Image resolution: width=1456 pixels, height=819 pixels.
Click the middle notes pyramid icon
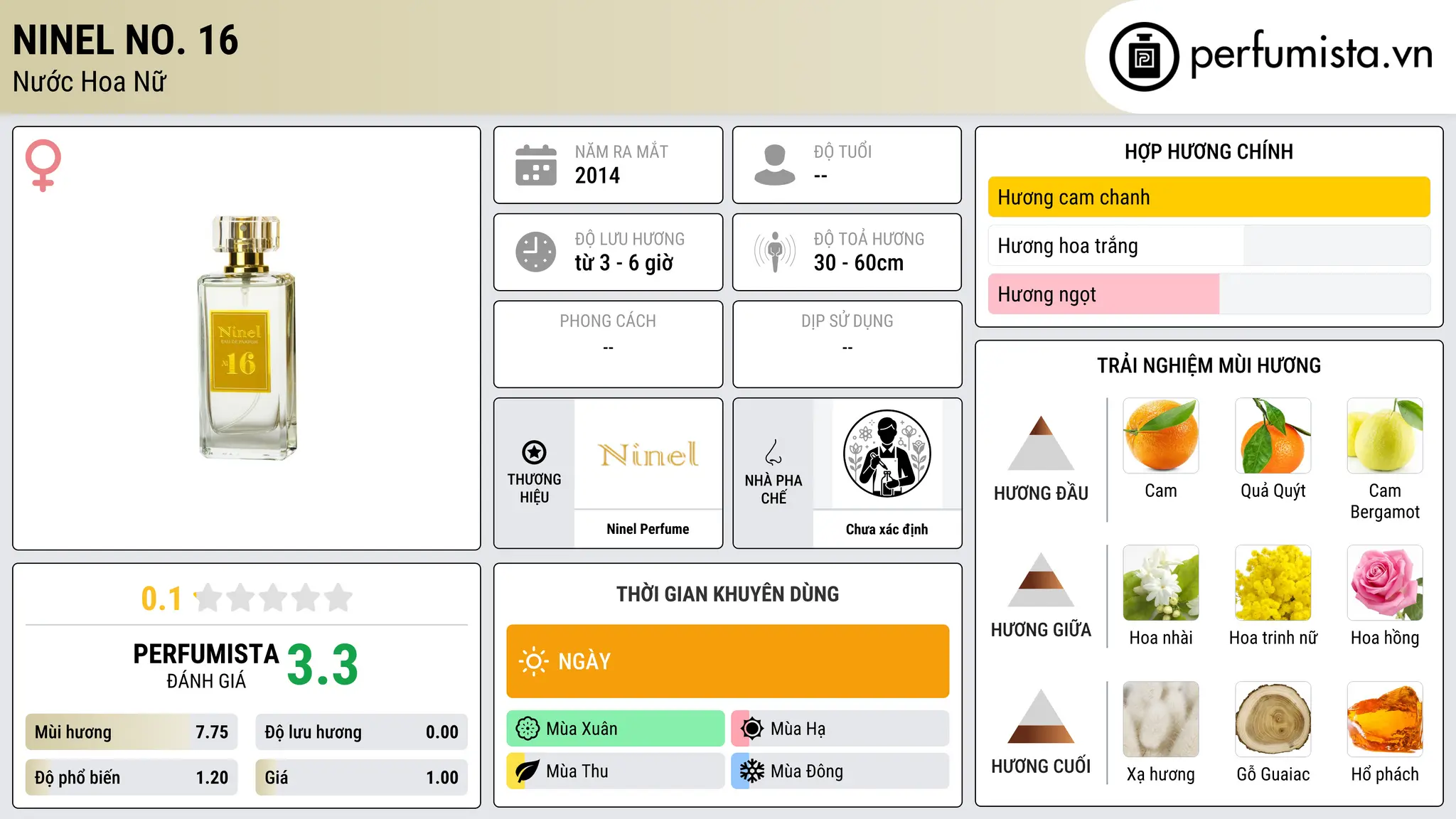(x=1041, y=579)
